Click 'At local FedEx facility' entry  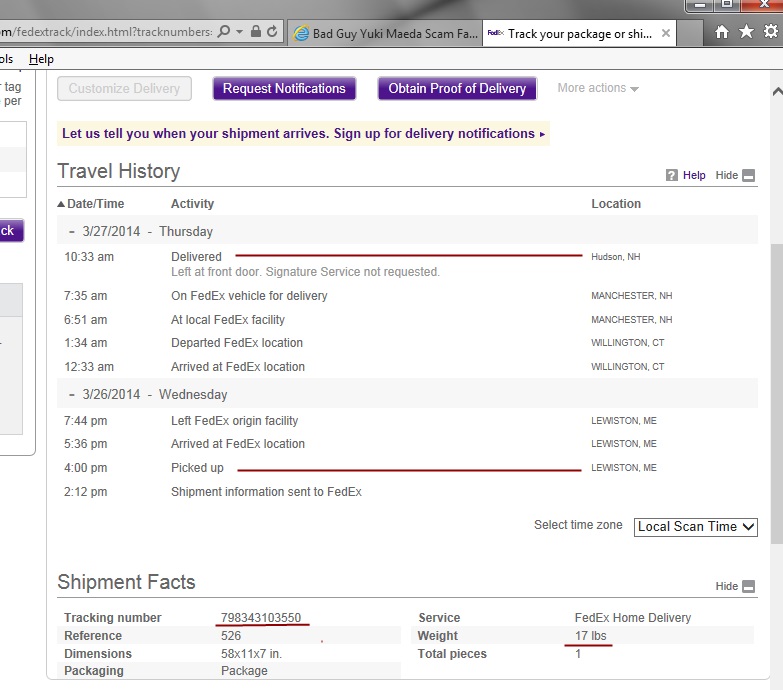click(x=228, y=320)
